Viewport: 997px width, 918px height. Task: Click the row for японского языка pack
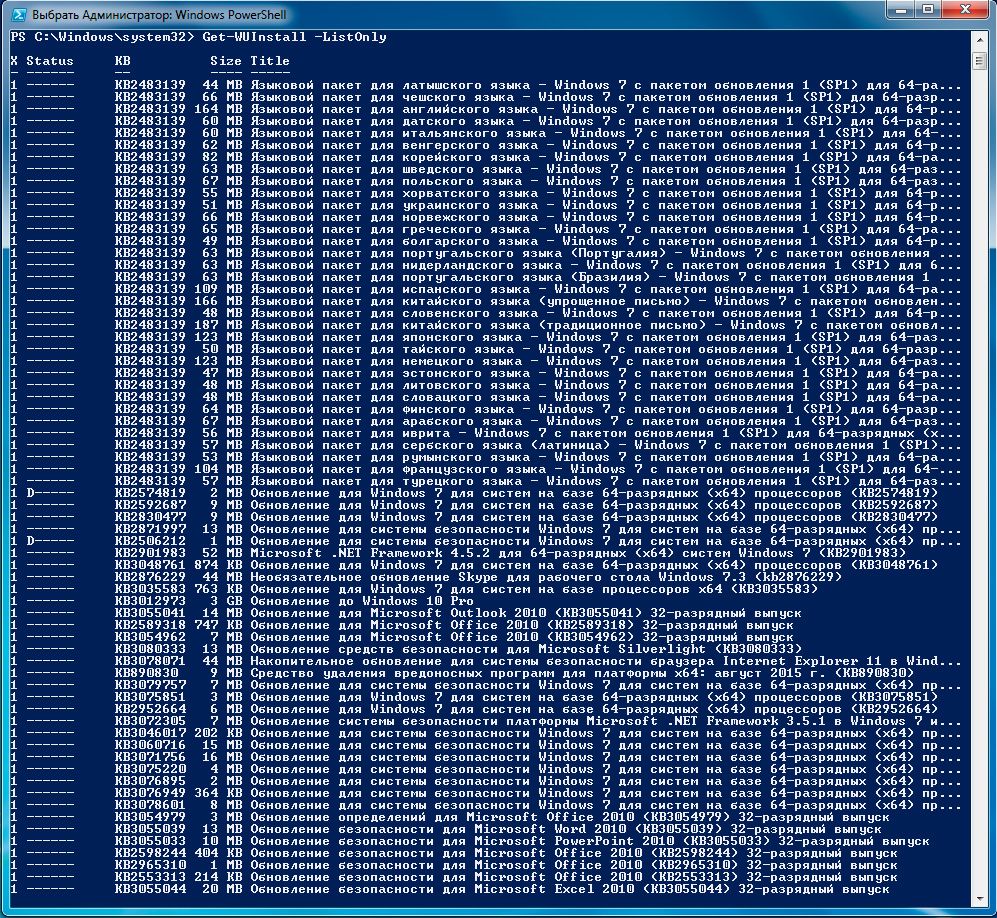[485, 338]
